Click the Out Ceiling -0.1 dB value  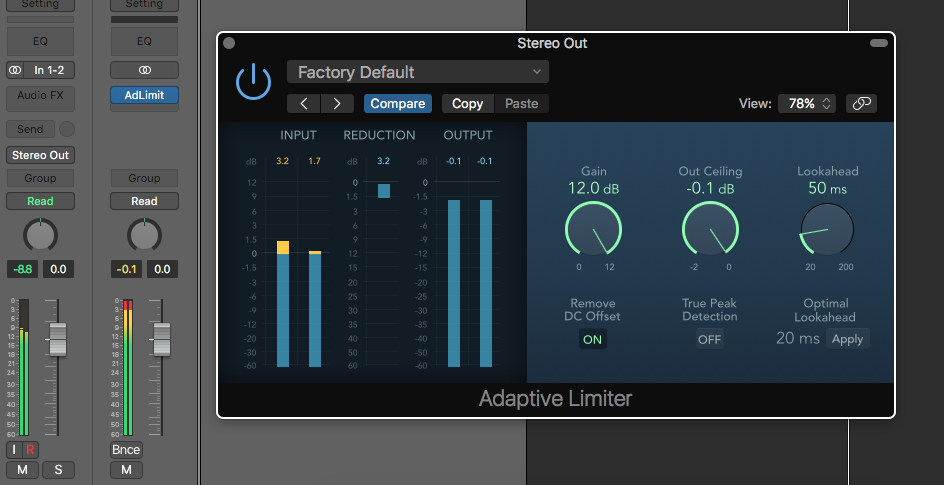coord(710,188)
